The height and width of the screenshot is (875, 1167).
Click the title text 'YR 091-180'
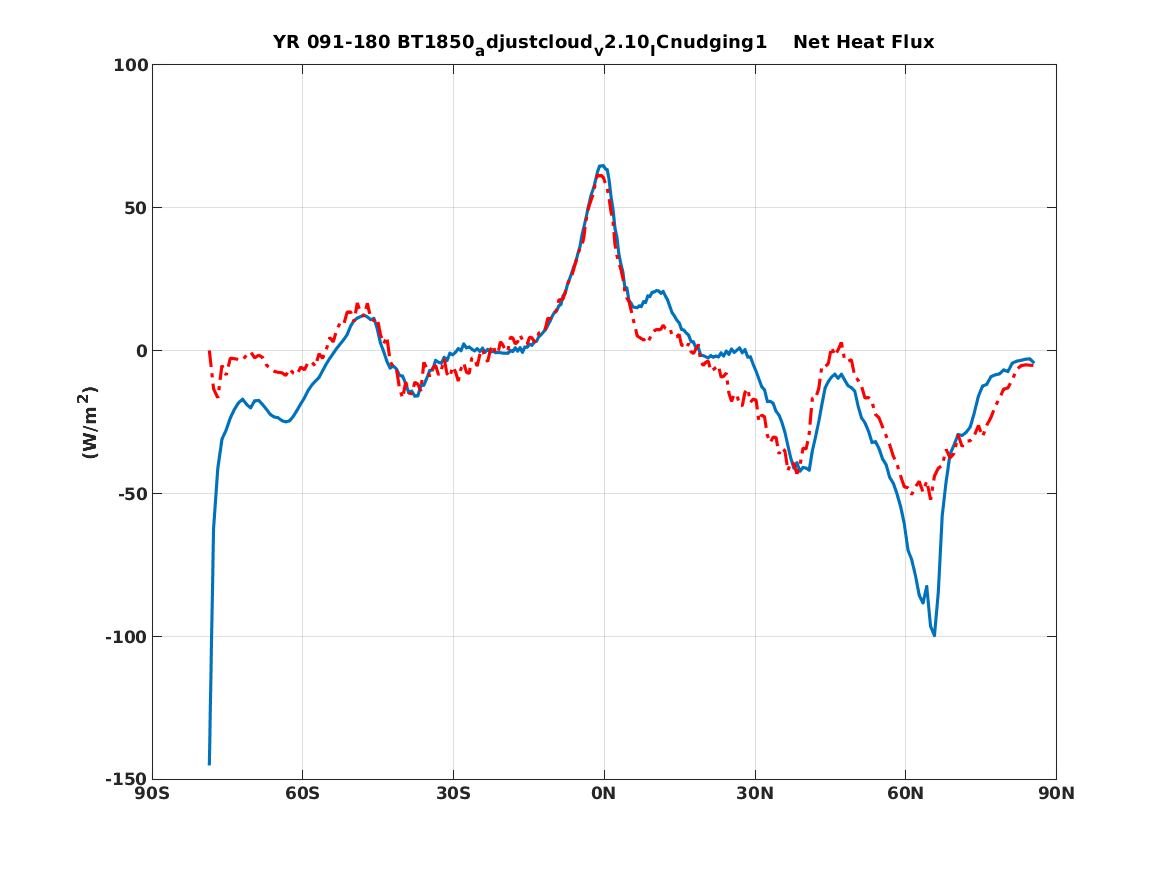point(331,42)
